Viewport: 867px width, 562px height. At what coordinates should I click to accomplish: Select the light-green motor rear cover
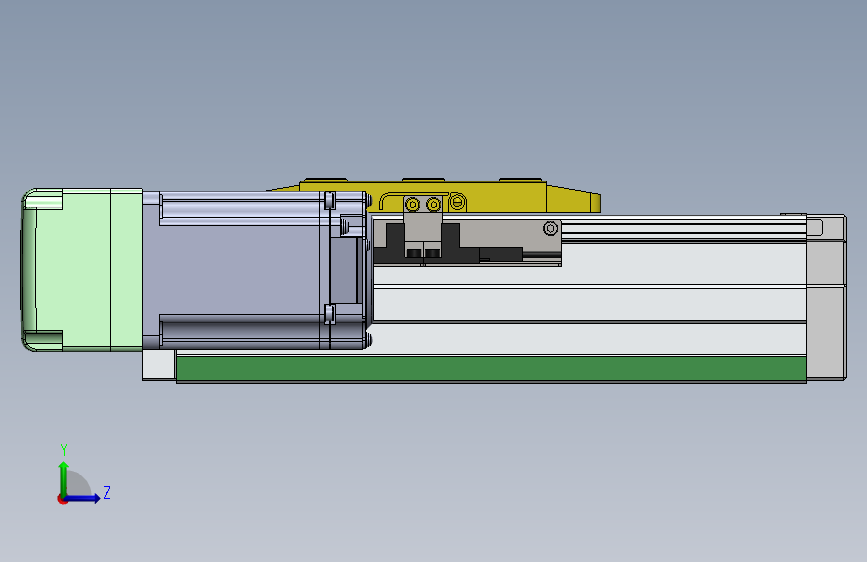click(82, 269)
